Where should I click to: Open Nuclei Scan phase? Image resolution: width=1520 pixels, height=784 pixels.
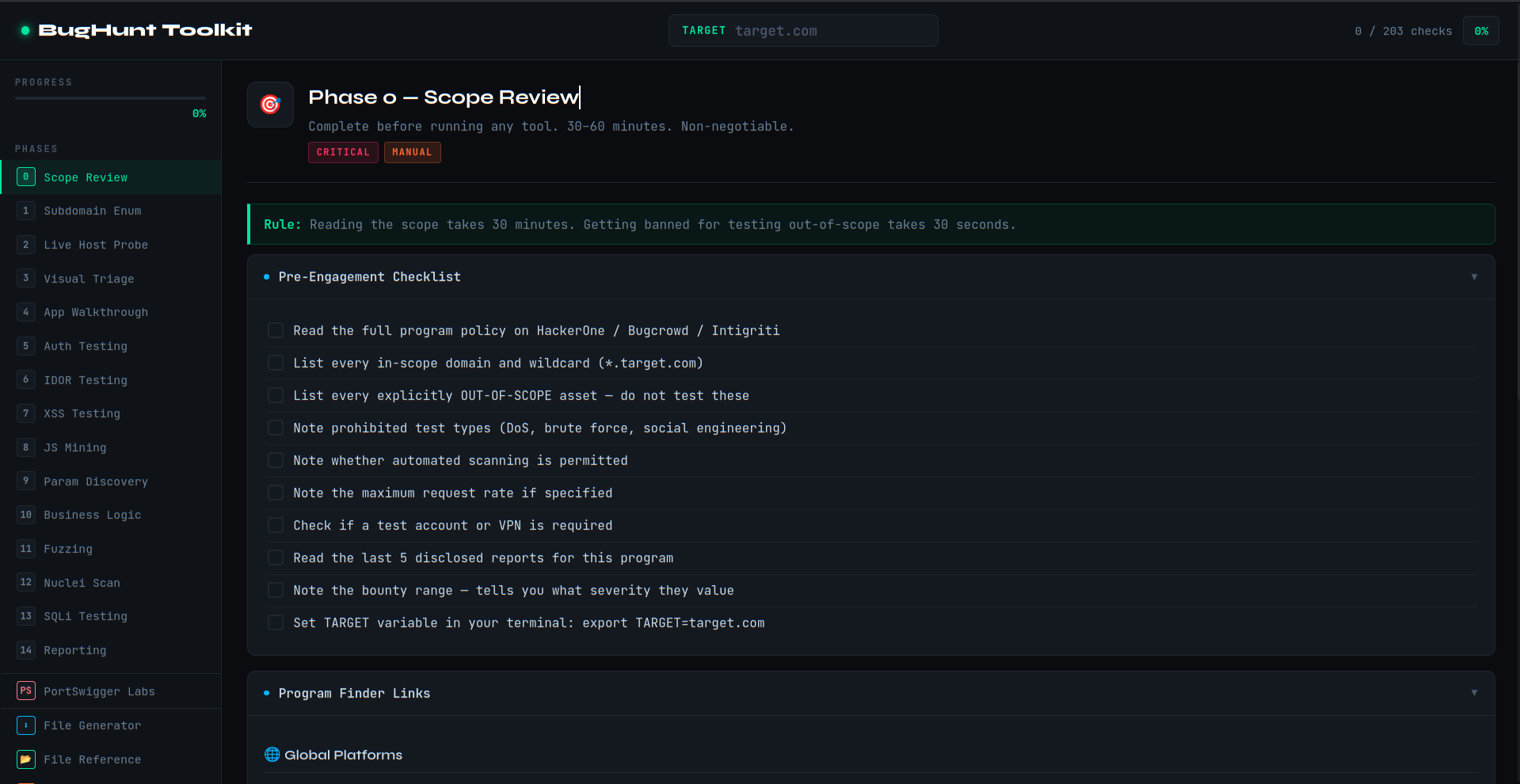click(111, 582)
